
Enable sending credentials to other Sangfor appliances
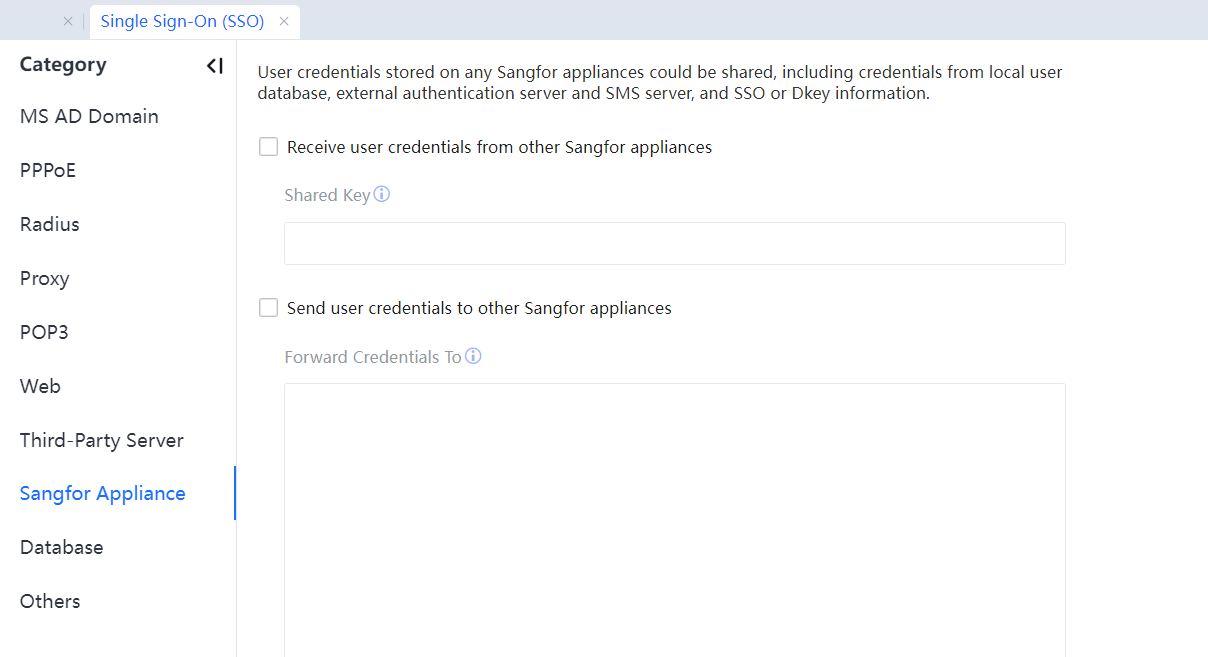[268, 308]
